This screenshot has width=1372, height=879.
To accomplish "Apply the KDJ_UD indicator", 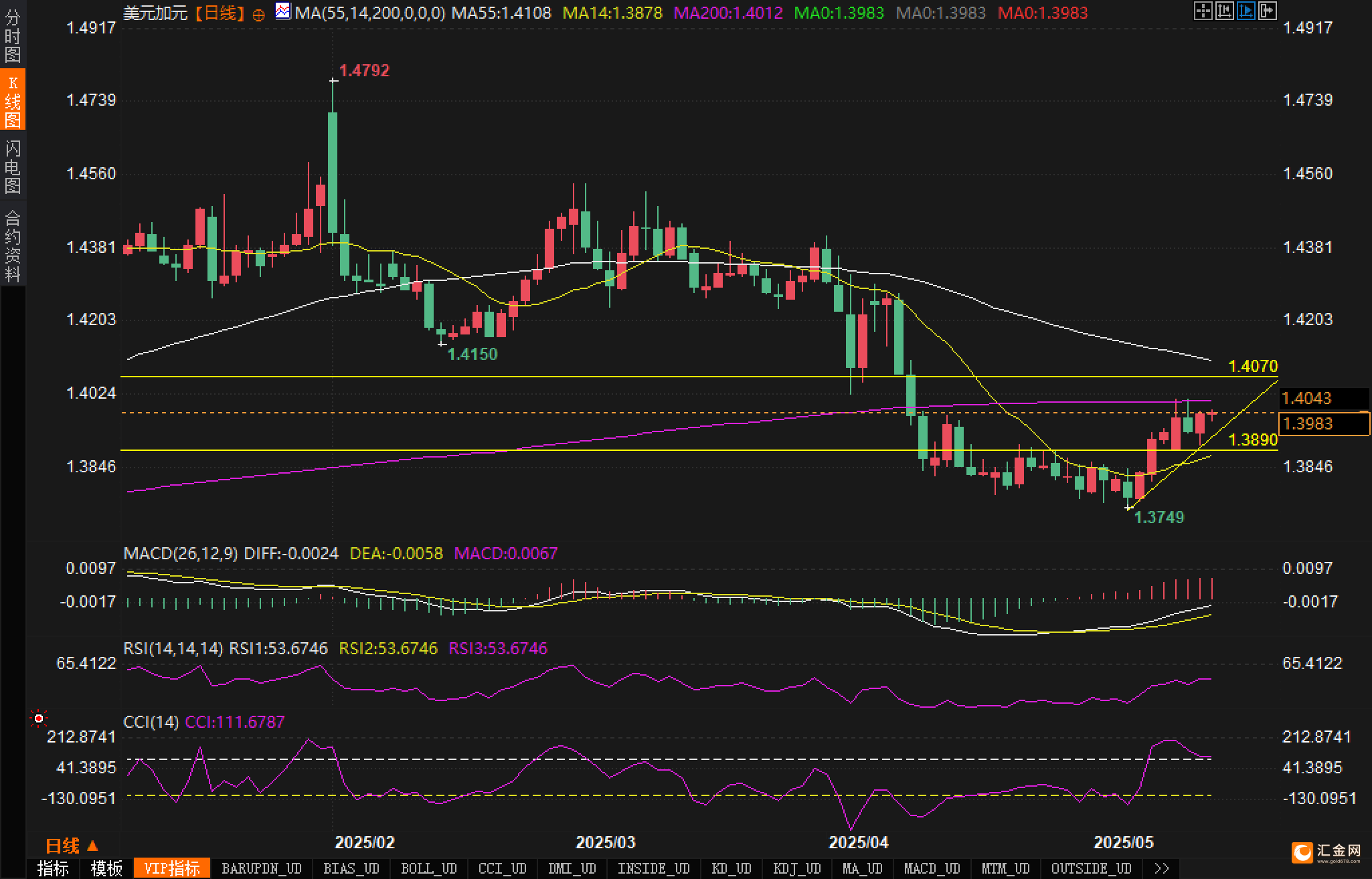I will 797,868.
